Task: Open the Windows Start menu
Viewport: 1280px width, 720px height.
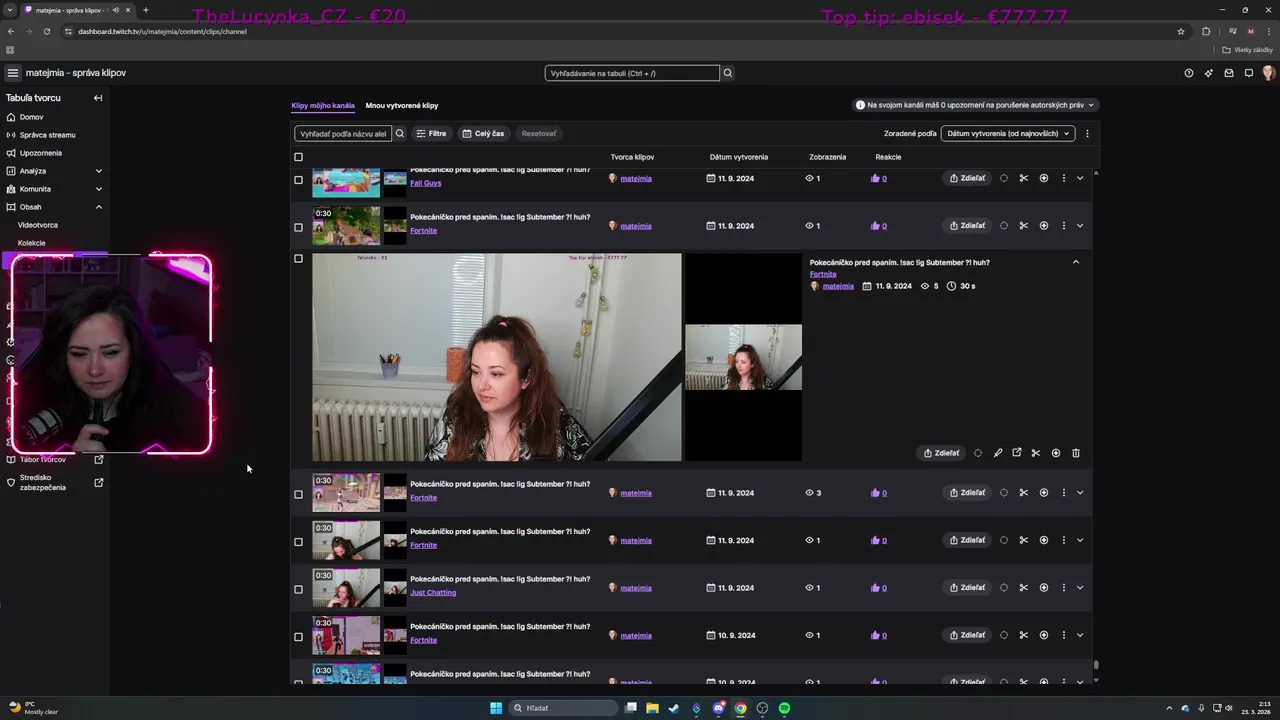Action: (496, 708)
